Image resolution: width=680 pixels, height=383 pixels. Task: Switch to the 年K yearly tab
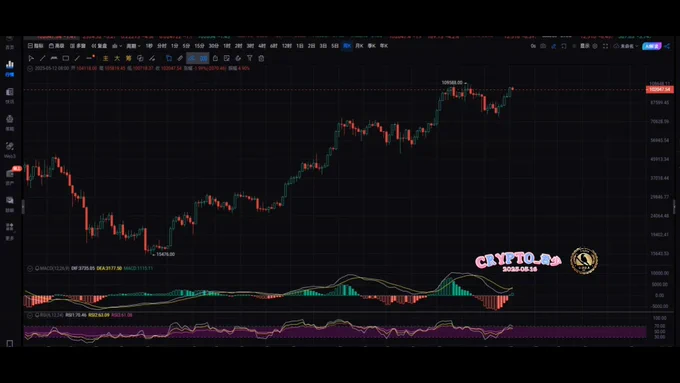[x=384, y=46]
